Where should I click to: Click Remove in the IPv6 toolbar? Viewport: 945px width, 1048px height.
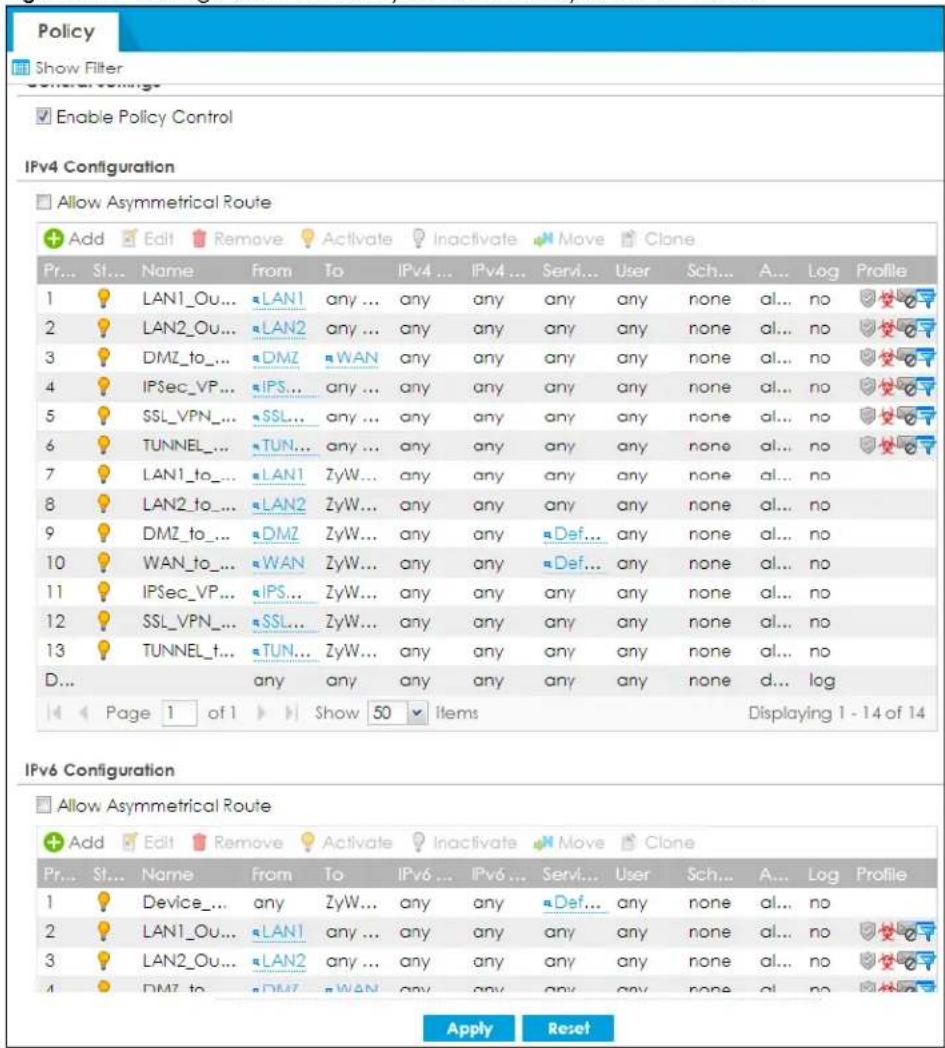click(237, 842)
